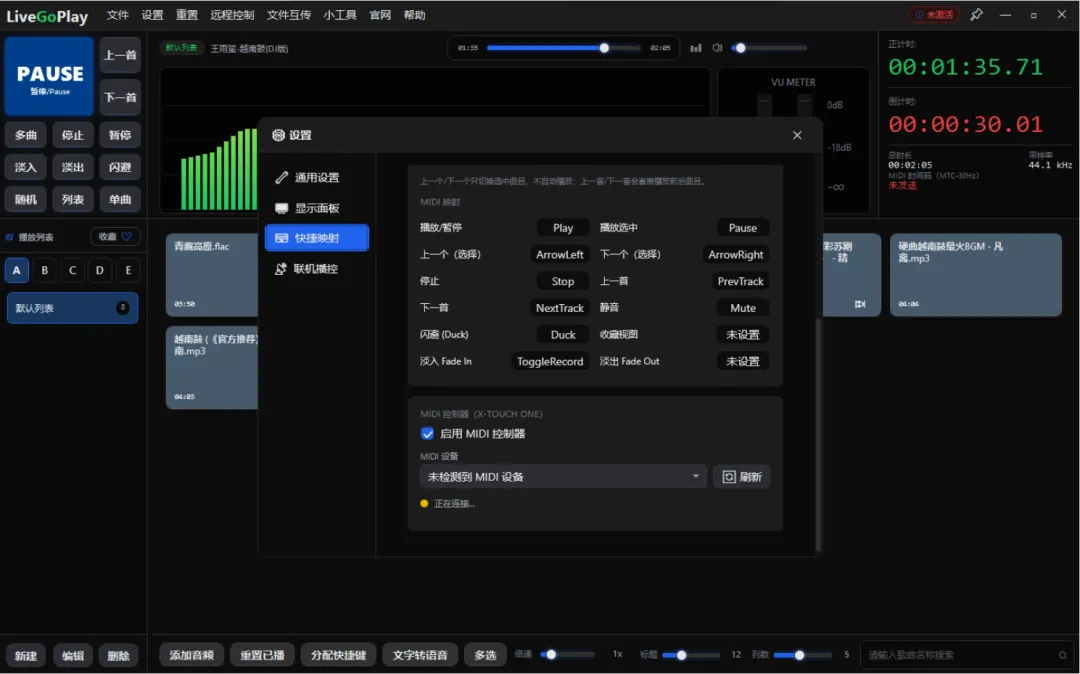Image resolution: width=1080 pixels, height=674 pixels.
Task: Click the spectrum bars icon beside progress bar
Action: 696,48
